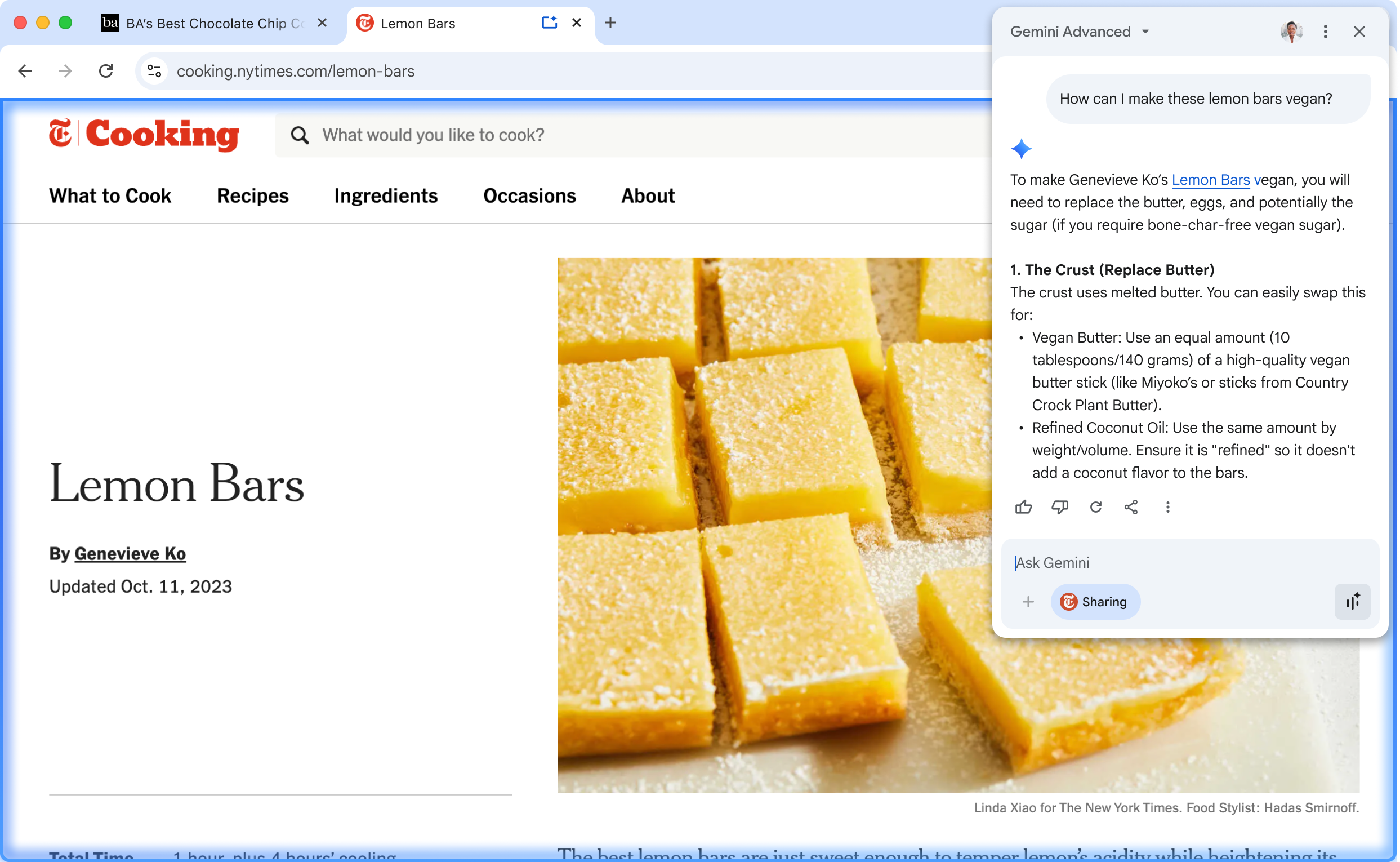Open more options below Gemini response
1400x862 pixels.
tap(1167, 507)
